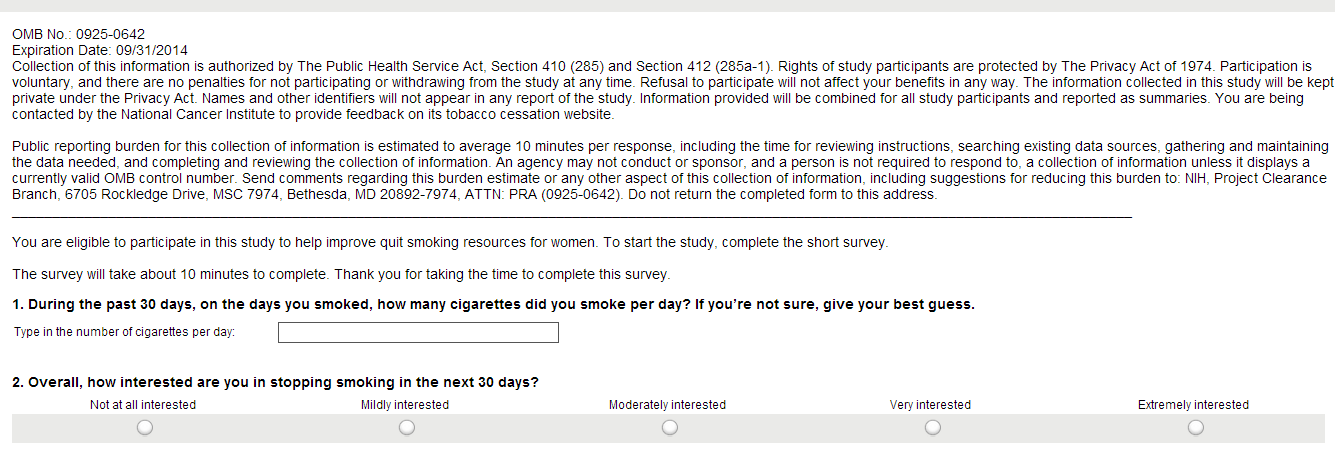The height and width of the screenshot is (463, 1335).
Task: Click the cigarettes per day input field
Action: click(x=418, y=333)
